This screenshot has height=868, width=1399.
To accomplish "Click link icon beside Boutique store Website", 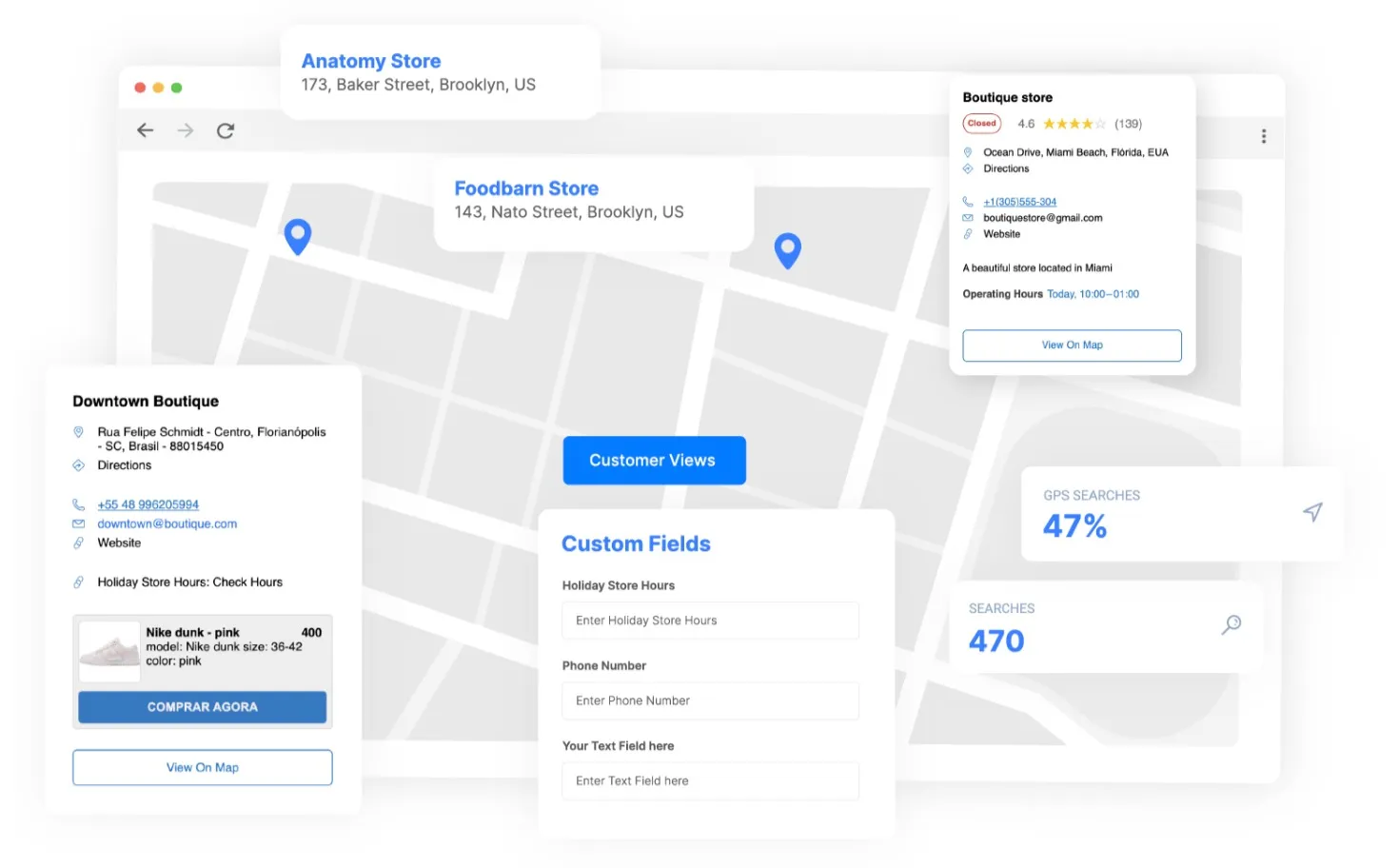I will click(x=968, y=234).
